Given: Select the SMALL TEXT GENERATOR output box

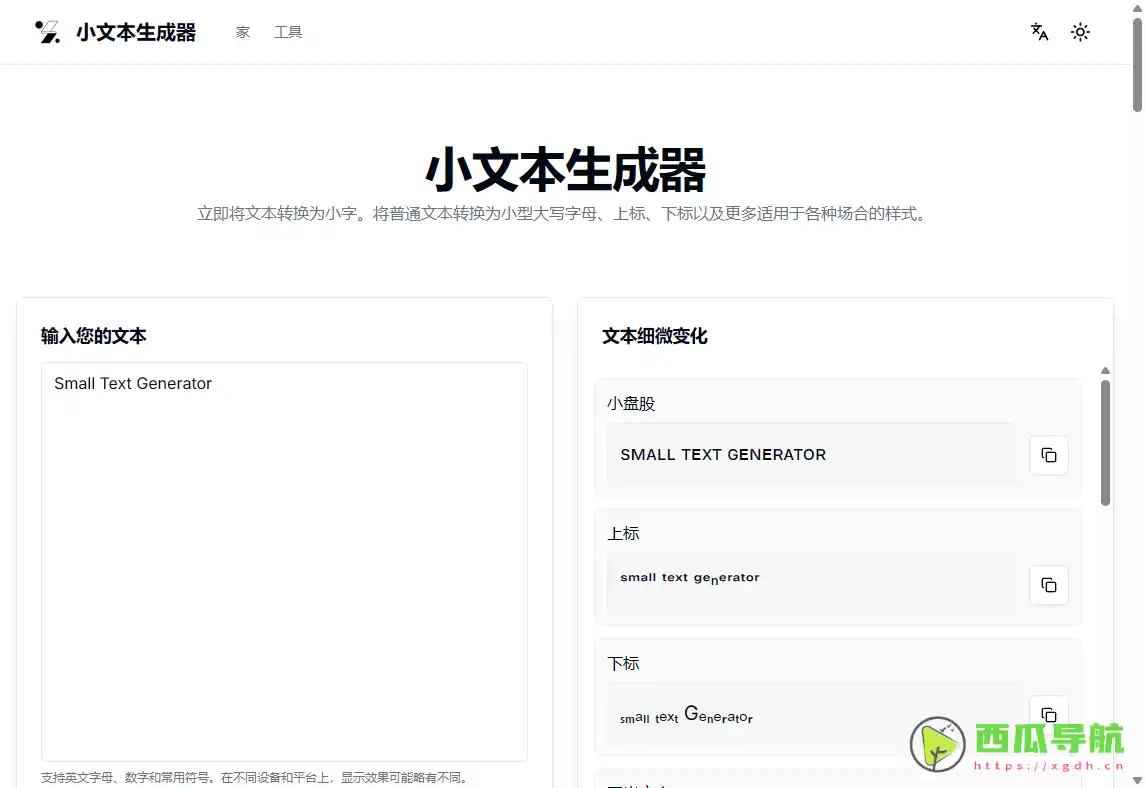Looking at the screenshot, I should [x=810, y=455].
